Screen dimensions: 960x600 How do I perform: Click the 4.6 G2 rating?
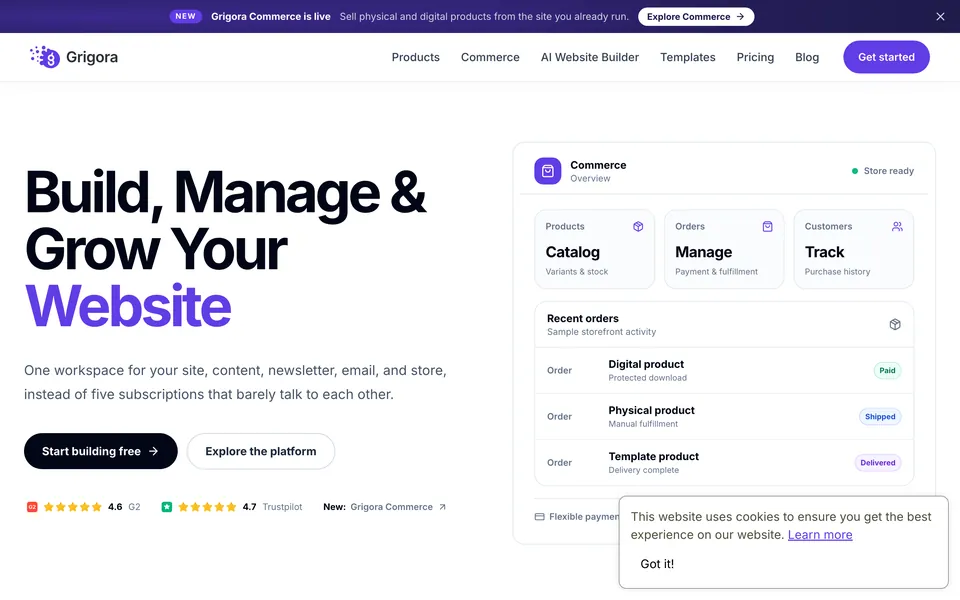tap(83, 507)
